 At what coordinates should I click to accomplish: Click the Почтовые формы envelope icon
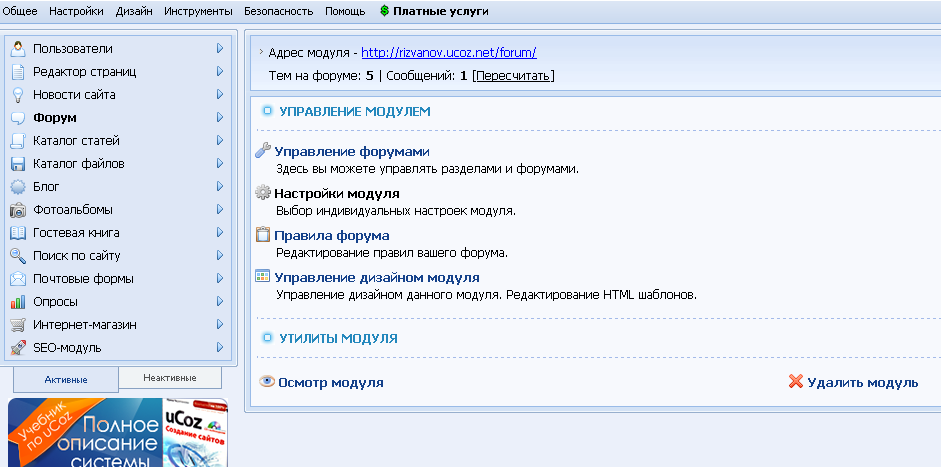(x=18, y=279)
